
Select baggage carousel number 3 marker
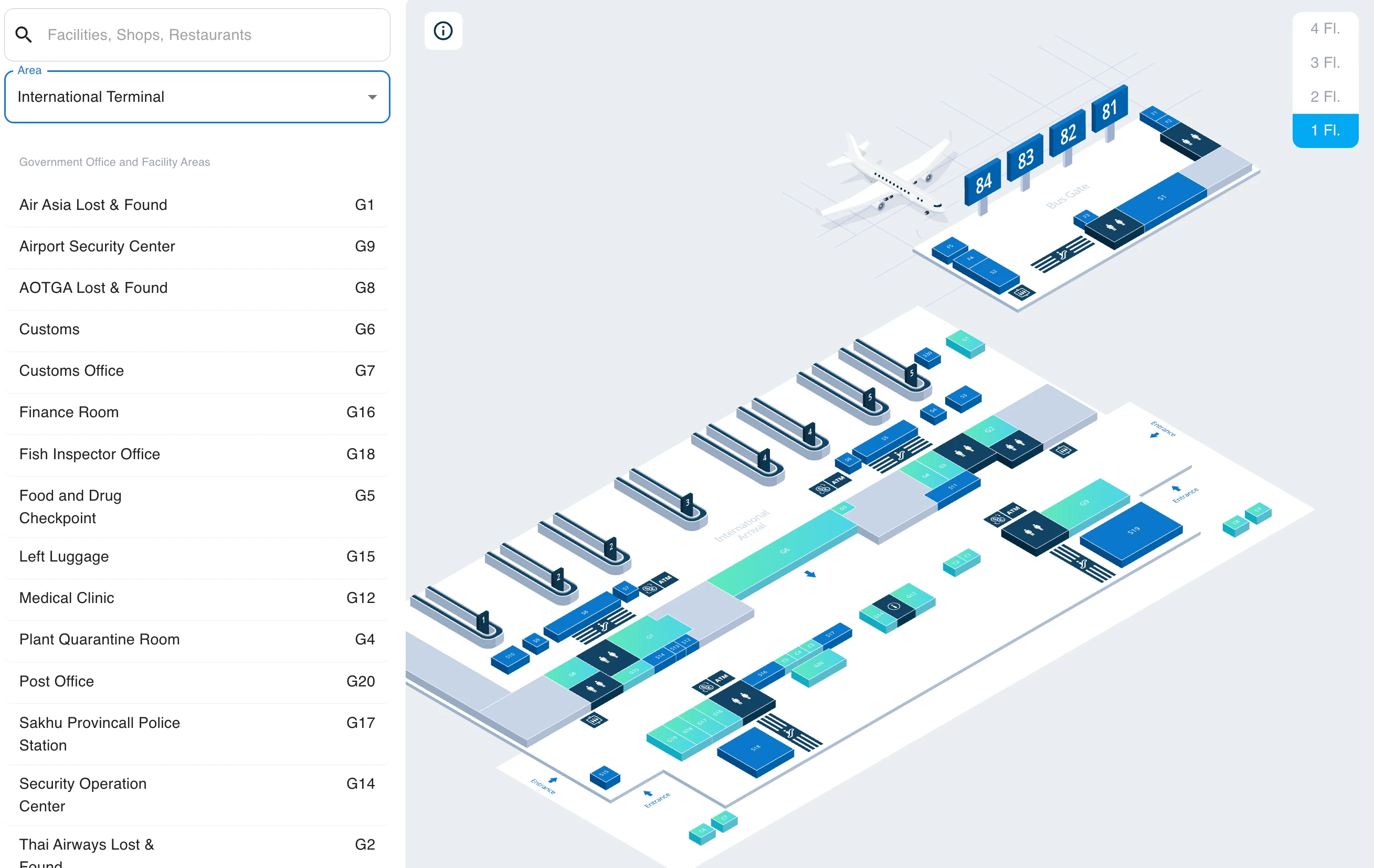point(687,503)
